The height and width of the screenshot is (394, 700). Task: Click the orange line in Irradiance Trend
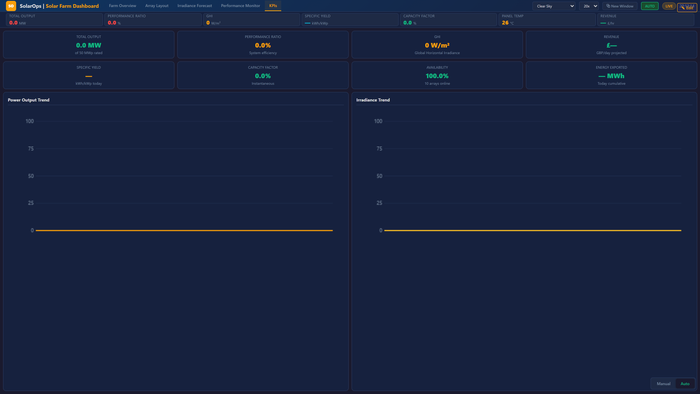pyautogui.click(x=533, y=230)
